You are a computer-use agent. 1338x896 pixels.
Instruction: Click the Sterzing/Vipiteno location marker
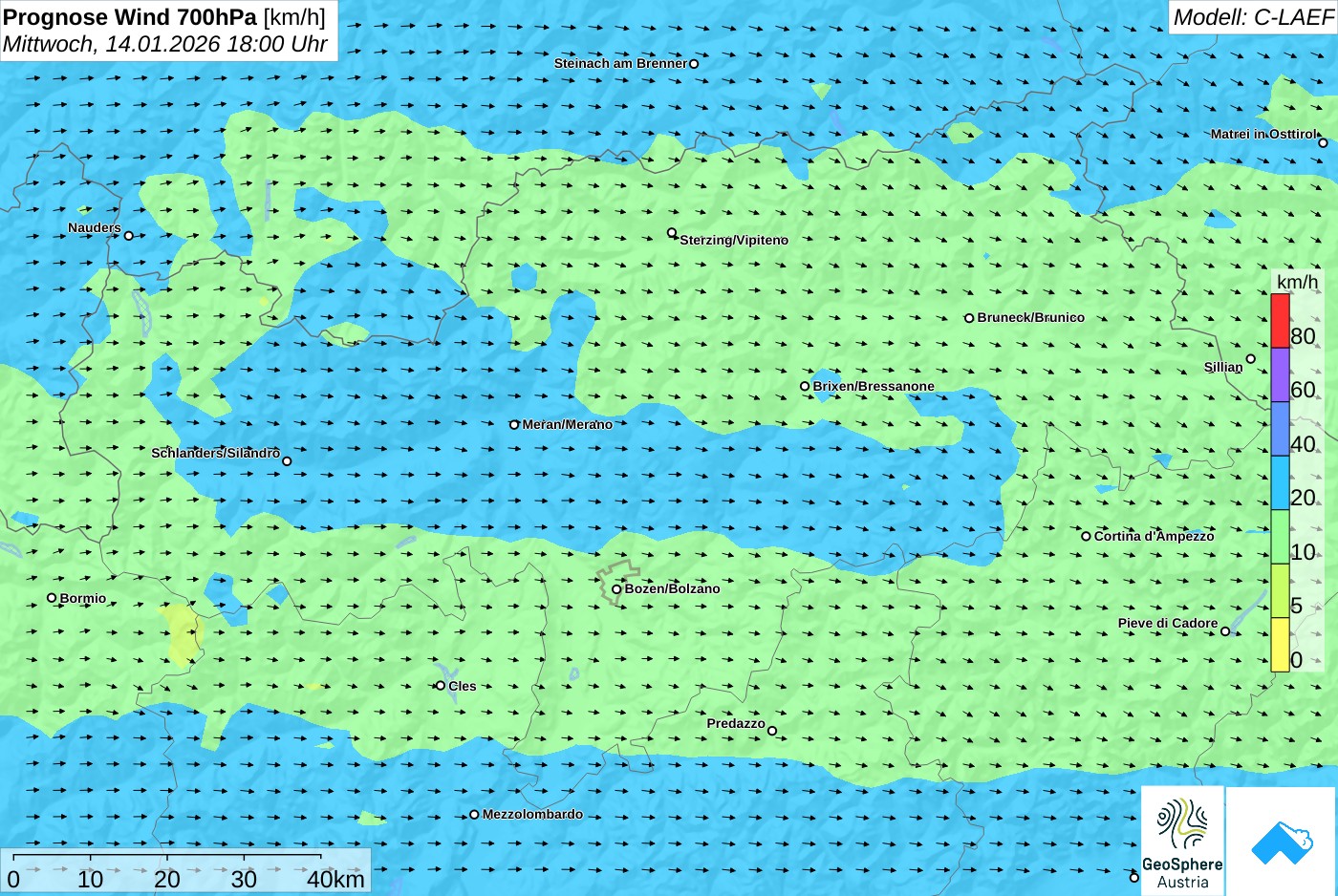(672, 233)
